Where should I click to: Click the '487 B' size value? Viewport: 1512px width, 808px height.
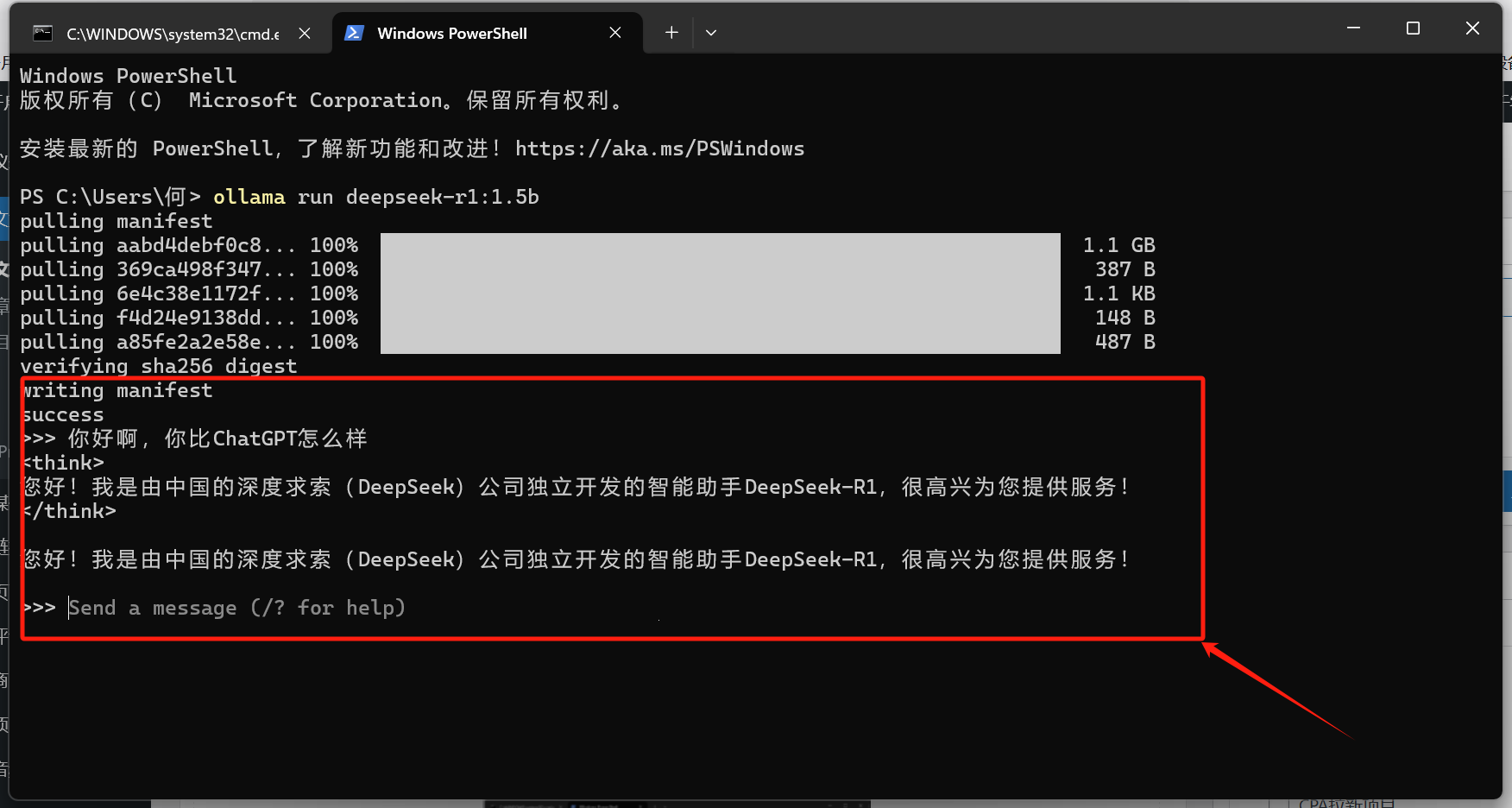pos(1125,342)
